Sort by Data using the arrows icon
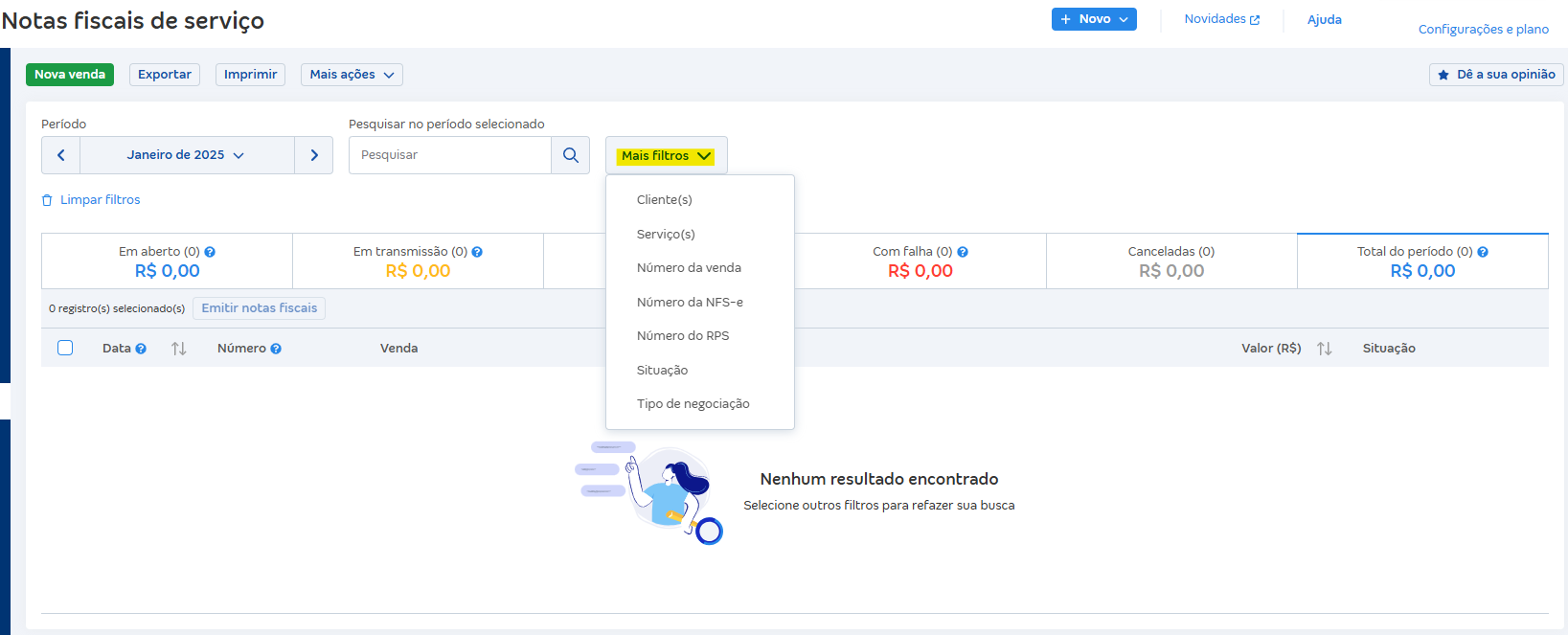Viewport: 1568px width, 635px height. click(x=179, y=349)
